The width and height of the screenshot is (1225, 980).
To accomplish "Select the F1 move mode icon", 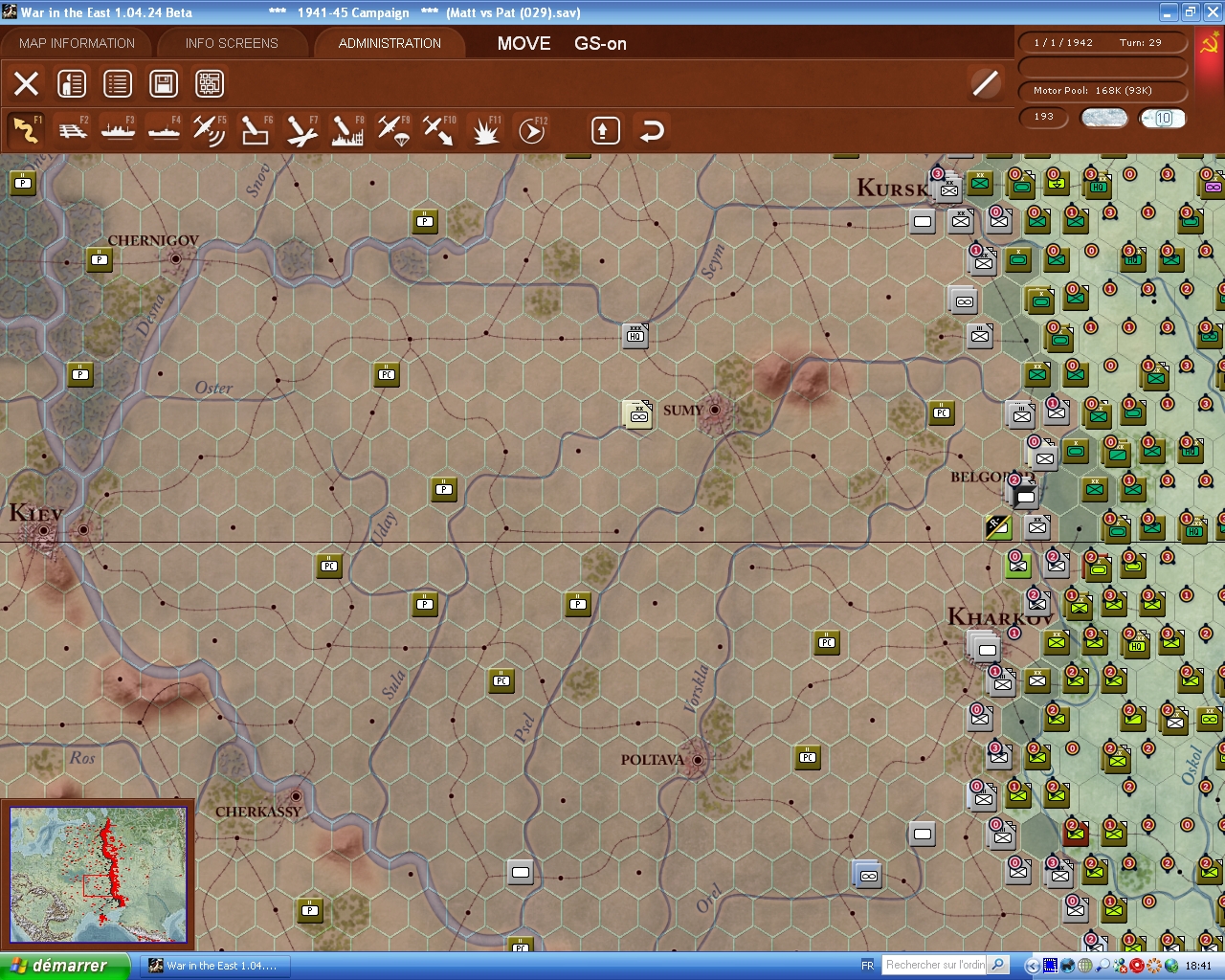I will coord(26,130).
